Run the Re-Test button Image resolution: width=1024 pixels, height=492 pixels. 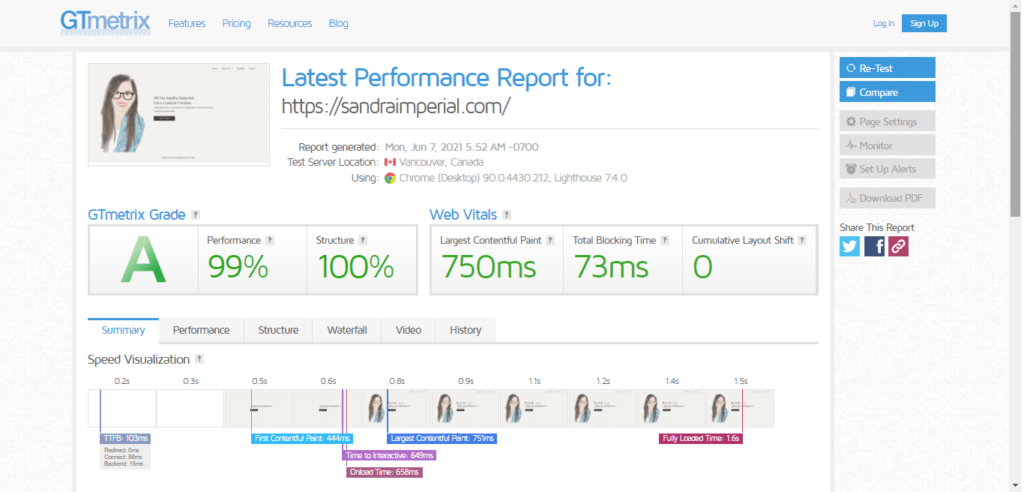click(887, 68)
